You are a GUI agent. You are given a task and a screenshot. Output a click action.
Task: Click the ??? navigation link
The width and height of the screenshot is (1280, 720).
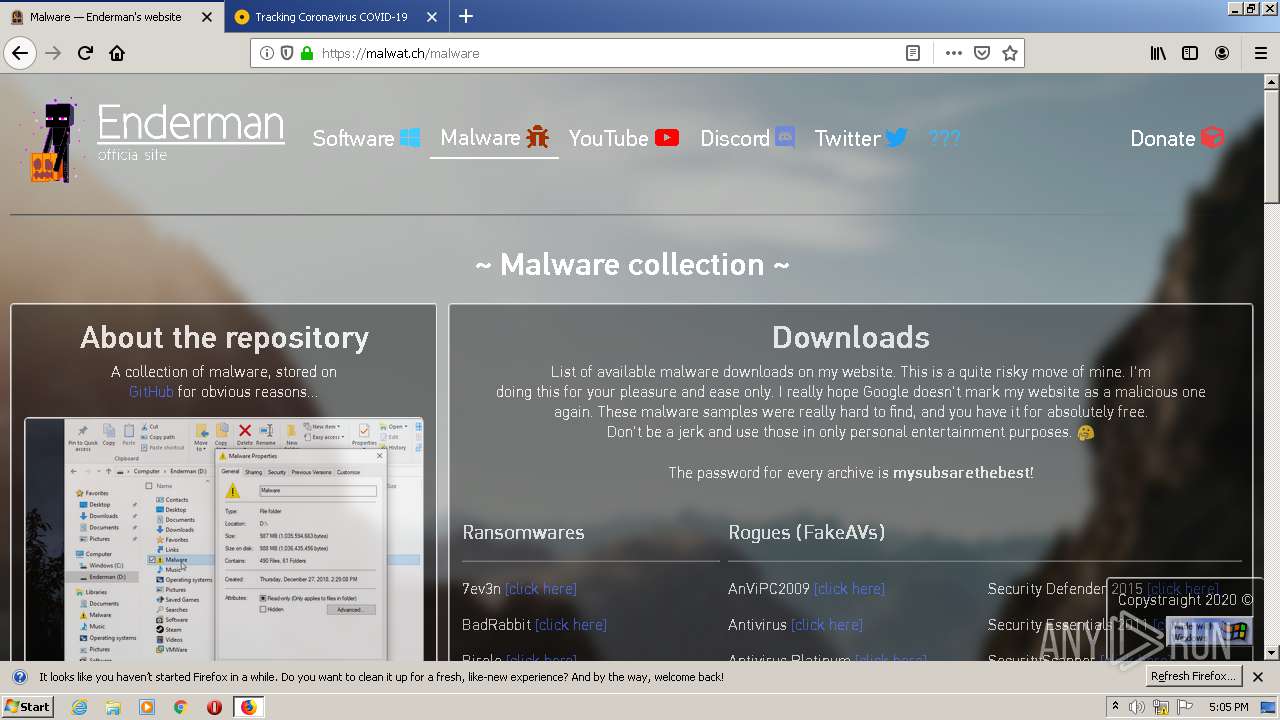pos(944,138)
